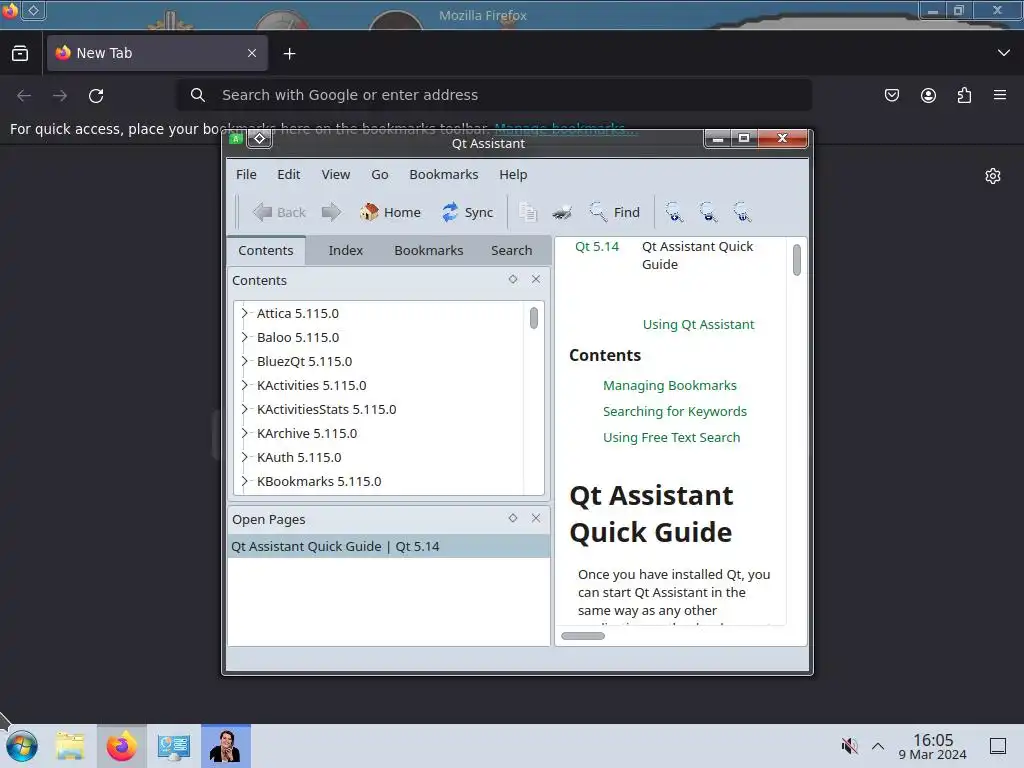Screen dimensions: 1024x768
Task: Open Firefox View recent browsing icon
Action: [20, 54]
